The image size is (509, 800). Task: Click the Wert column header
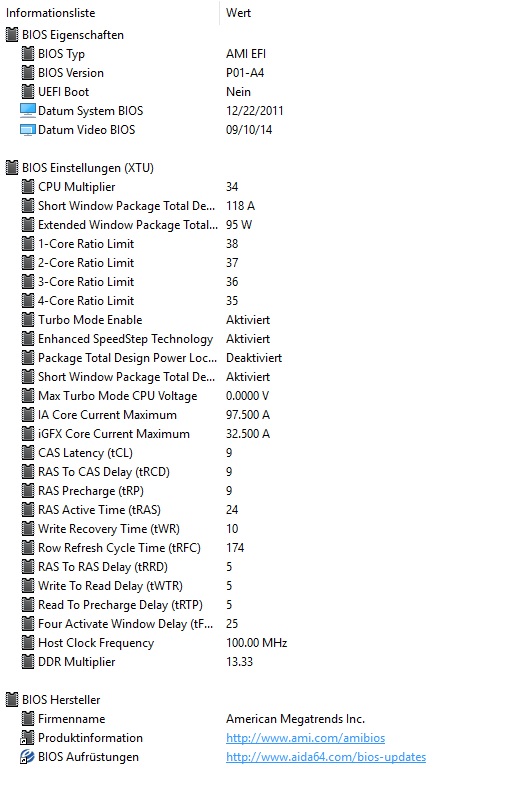(x=238, y=13)
